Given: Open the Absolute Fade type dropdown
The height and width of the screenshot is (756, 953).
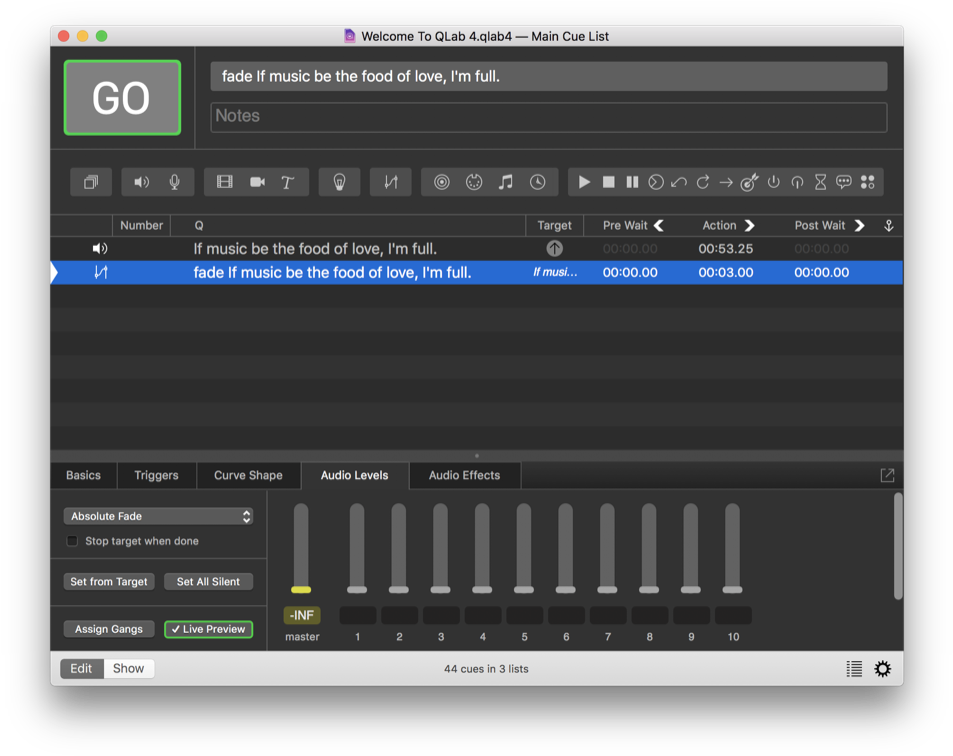Looking at the screenshot, I should click(159, 516).
